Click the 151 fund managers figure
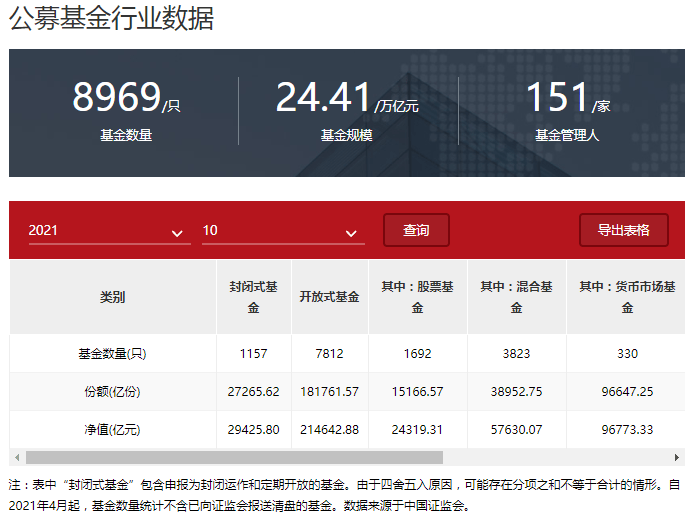 point(557,97)
